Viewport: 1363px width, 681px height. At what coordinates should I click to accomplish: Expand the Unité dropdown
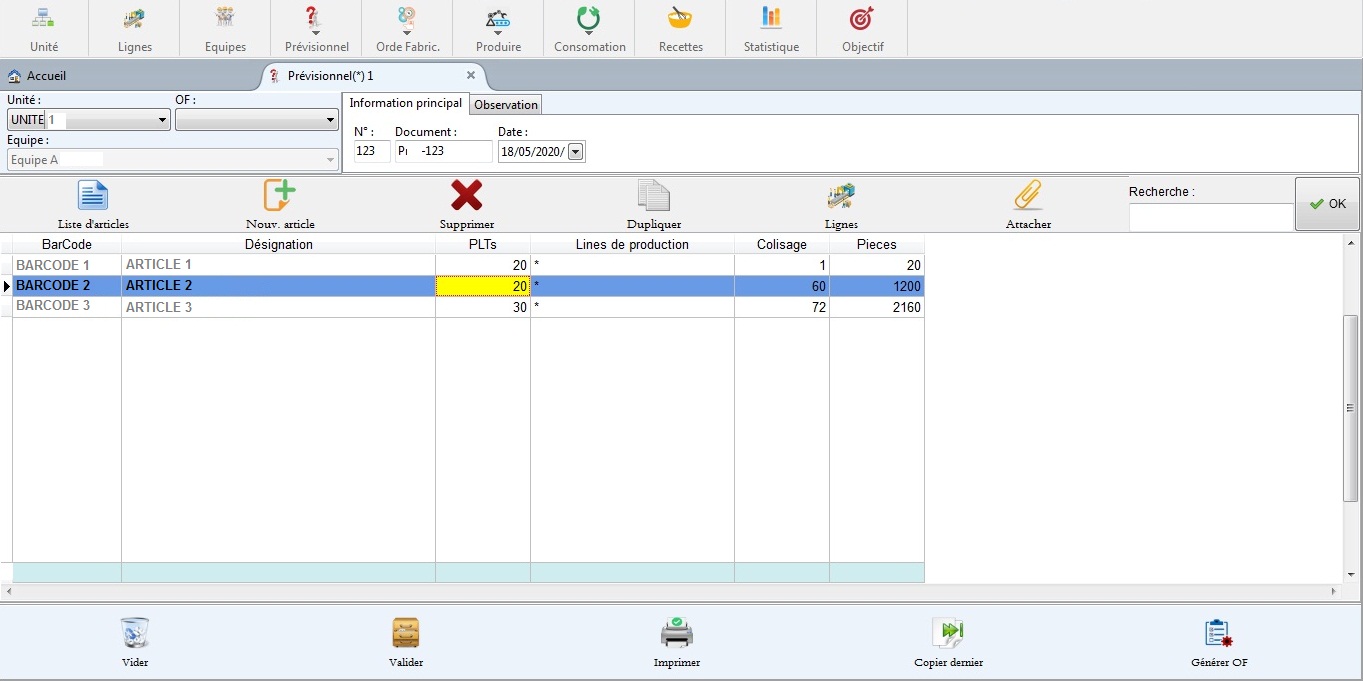[163, 120]
